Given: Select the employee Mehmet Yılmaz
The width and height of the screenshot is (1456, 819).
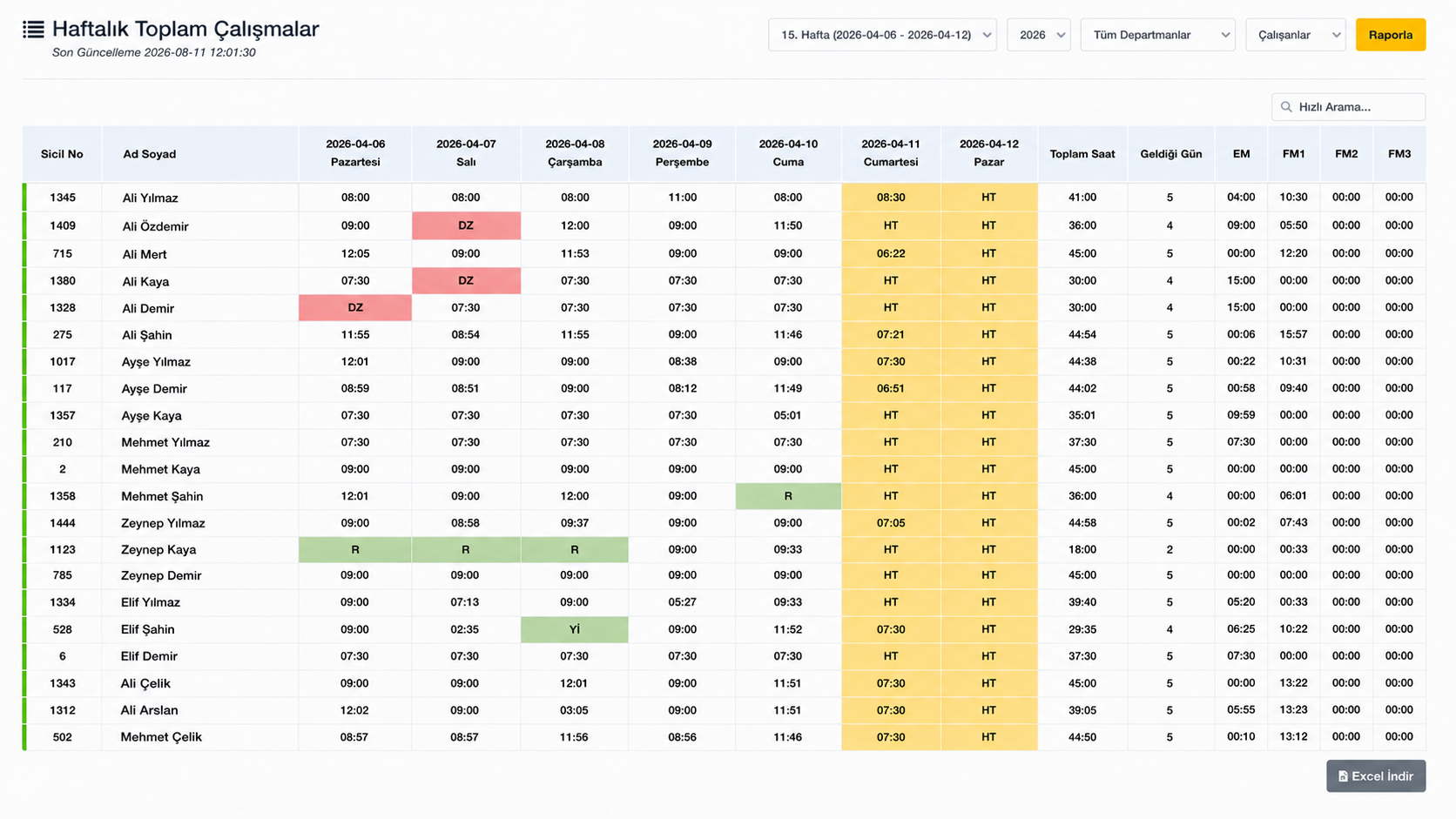Looking at the screenshot, I should (x=165, y=443).
